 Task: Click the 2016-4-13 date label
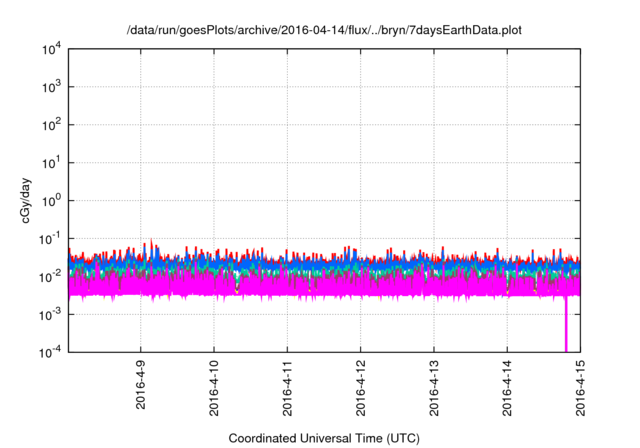pos(434,388)
